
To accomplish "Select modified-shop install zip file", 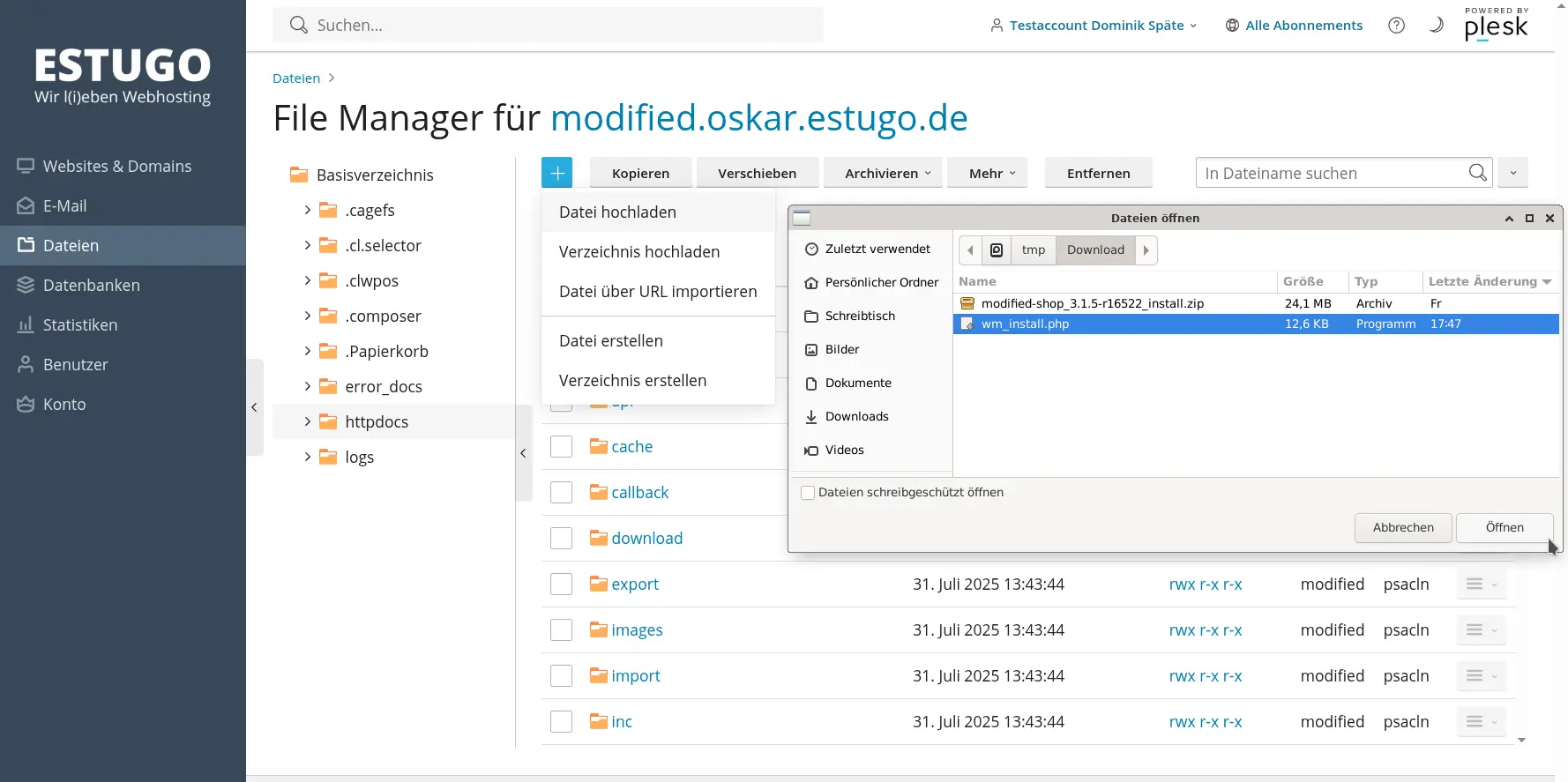I will click(1092, 303).
